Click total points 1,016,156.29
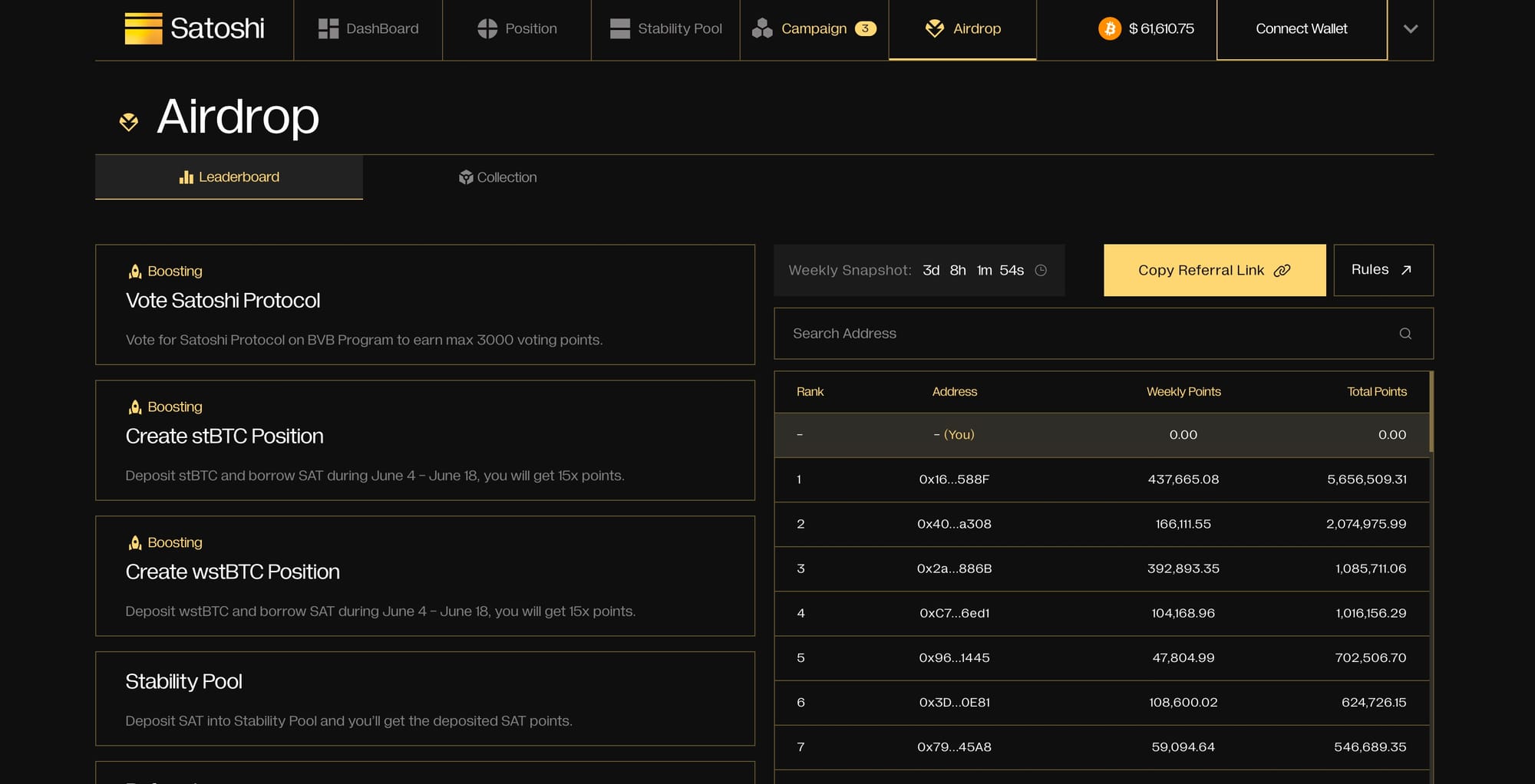 click(1371, 613)
